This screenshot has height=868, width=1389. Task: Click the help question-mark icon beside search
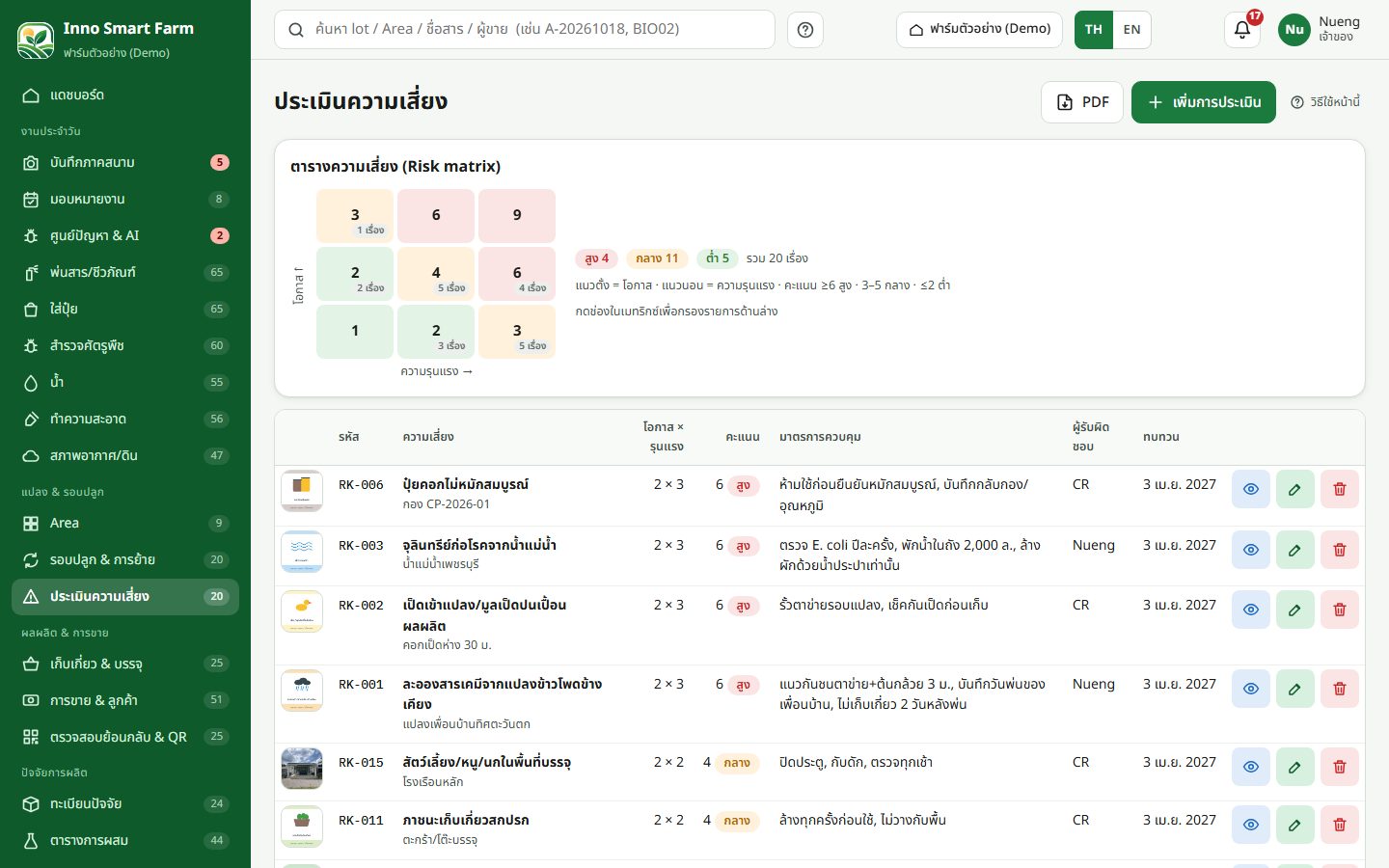point(805,30)
